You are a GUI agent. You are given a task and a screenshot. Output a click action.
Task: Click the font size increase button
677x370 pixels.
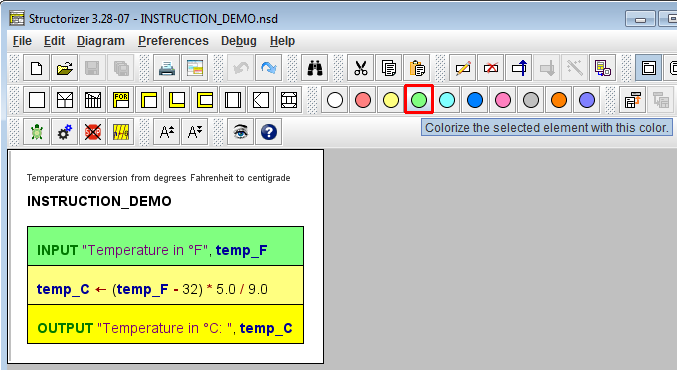point(167,132)
